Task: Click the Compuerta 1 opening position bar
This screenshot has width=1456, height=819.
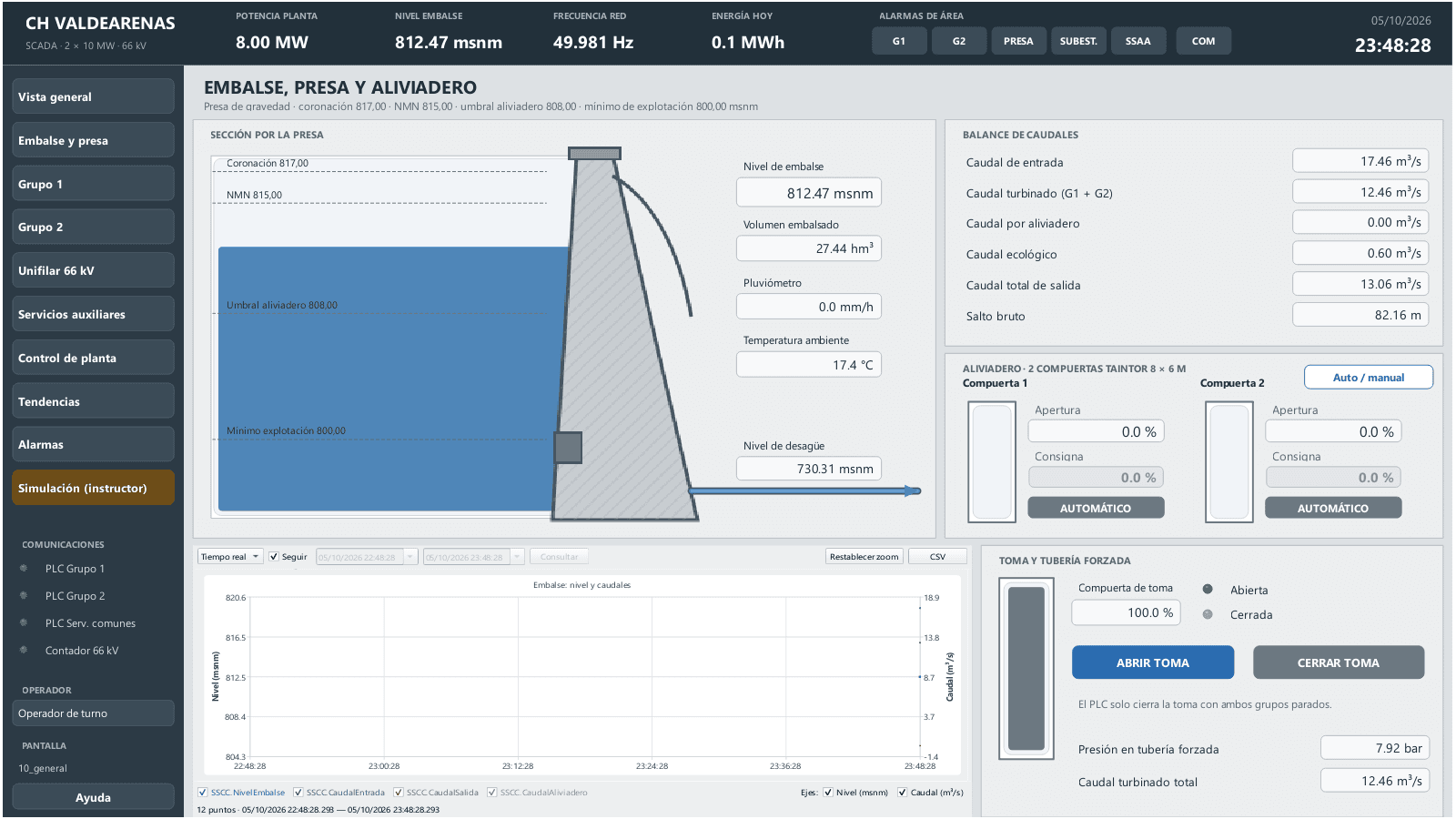Action: tap(992, 462)
